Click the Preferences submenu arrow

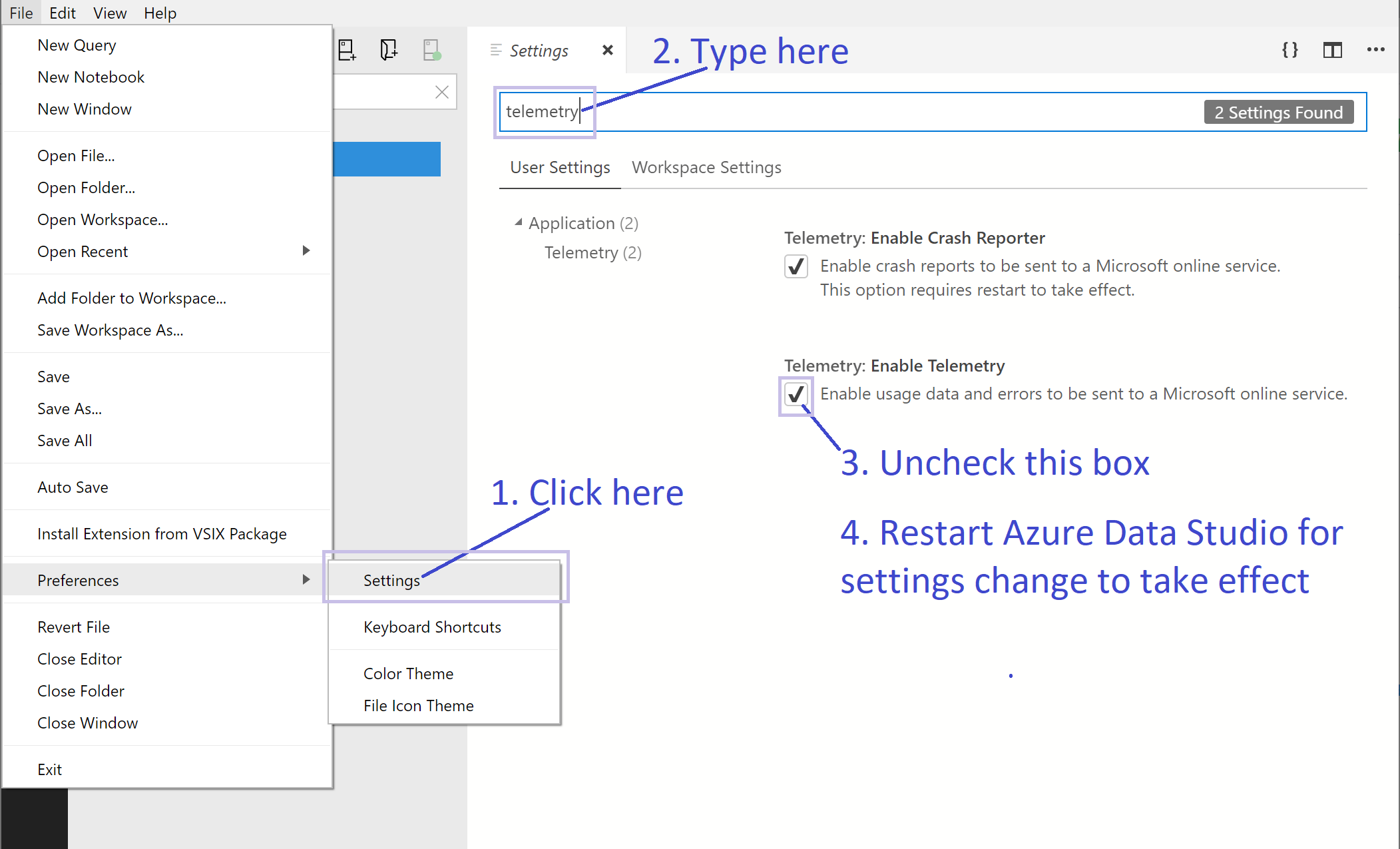click(x=306, y=579)
